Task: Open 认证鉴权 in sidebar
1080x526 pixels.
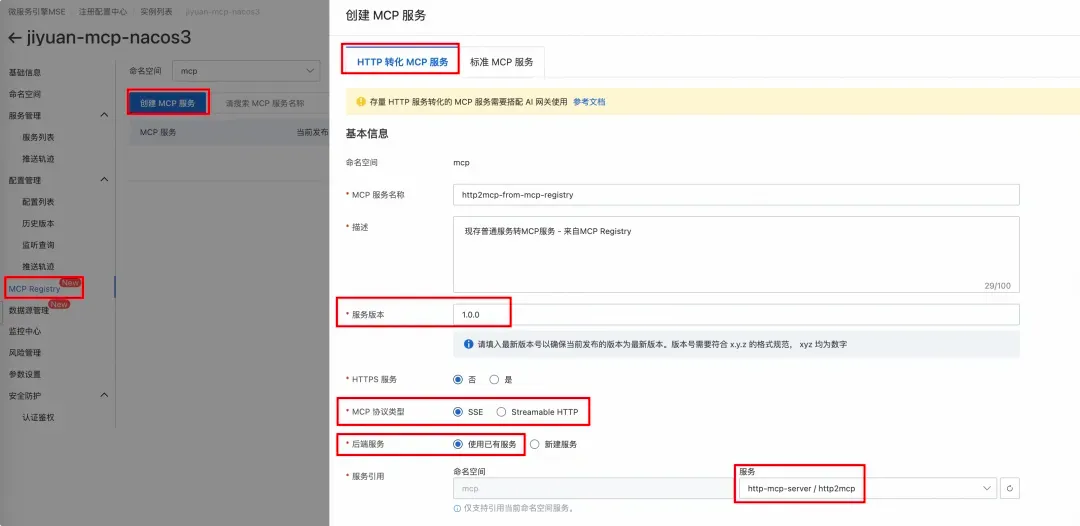Action: tap(39, 417)
